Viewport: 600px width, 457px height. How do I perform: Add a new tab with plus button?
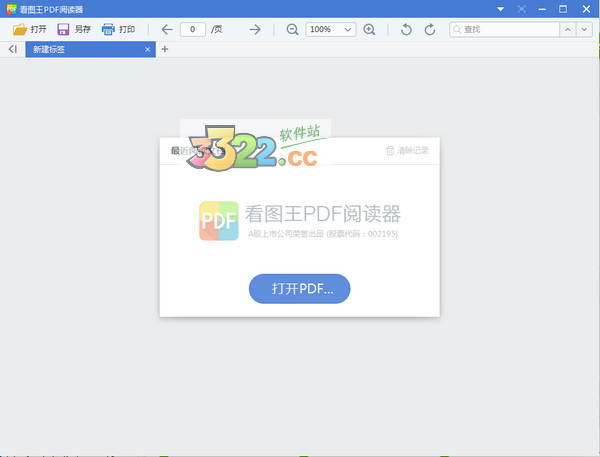(x=165, y=49)
